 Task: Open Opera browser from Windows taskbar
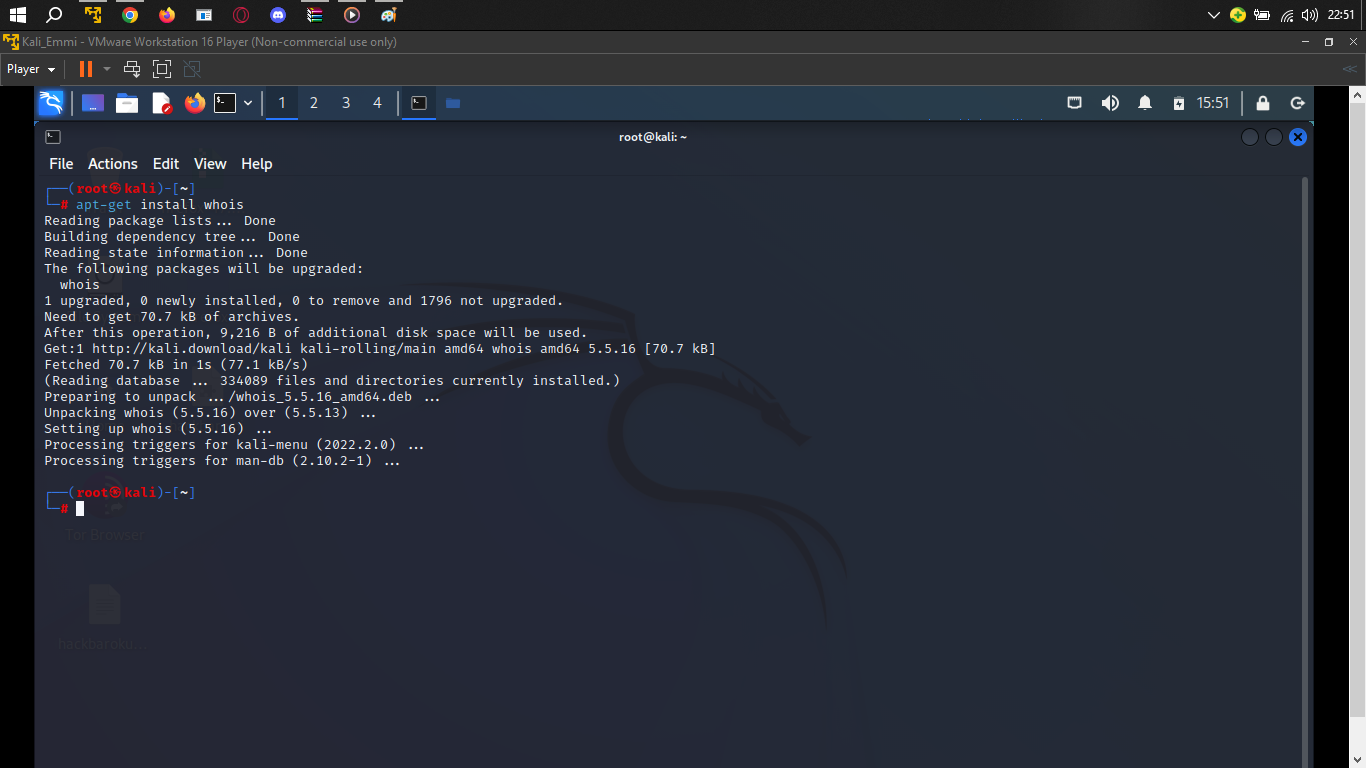click(x=241, y=15)
